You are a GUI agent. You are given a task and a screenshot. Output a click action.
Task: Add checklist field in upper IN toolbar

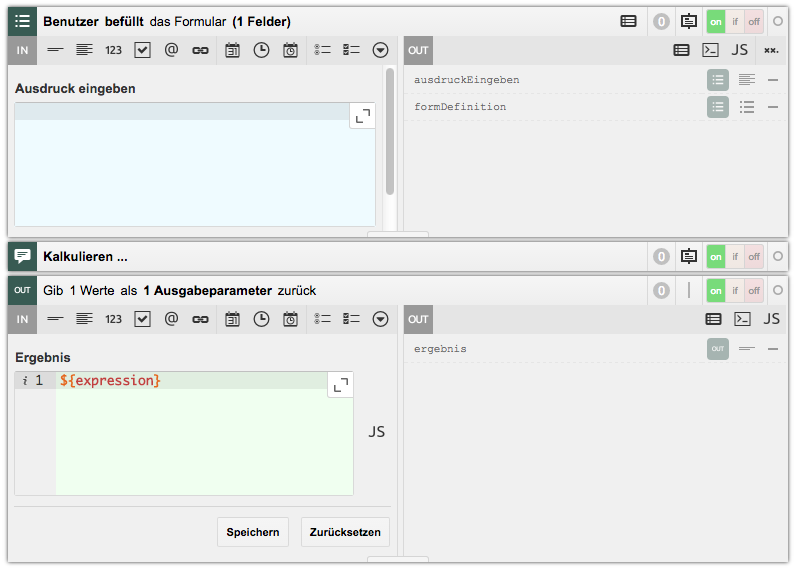tap(351, 50)
